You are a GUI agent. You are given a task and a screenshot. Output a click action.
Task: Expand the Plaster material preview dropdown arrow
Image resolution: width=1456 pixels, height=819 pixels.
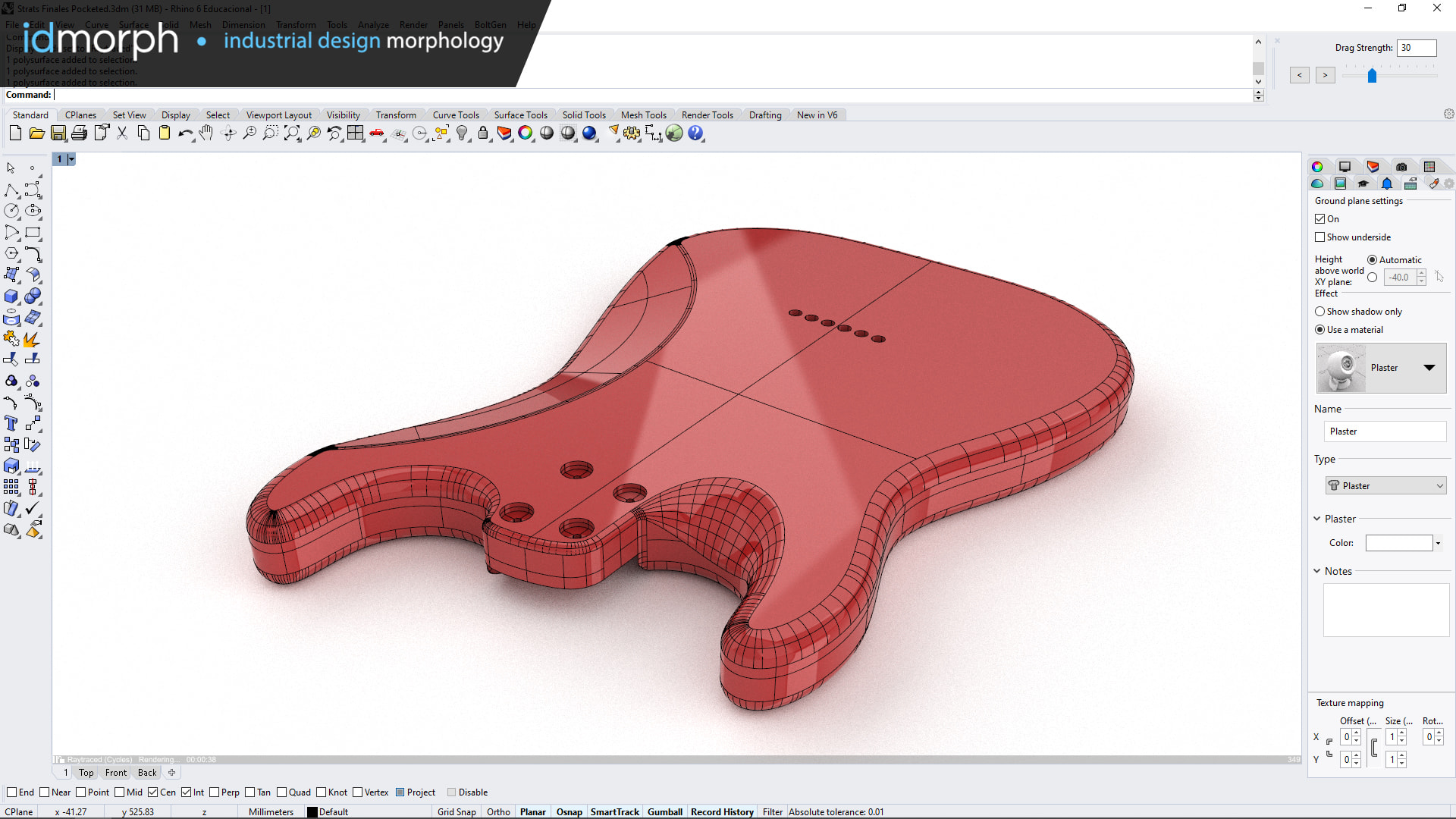tap(1429, 368)
